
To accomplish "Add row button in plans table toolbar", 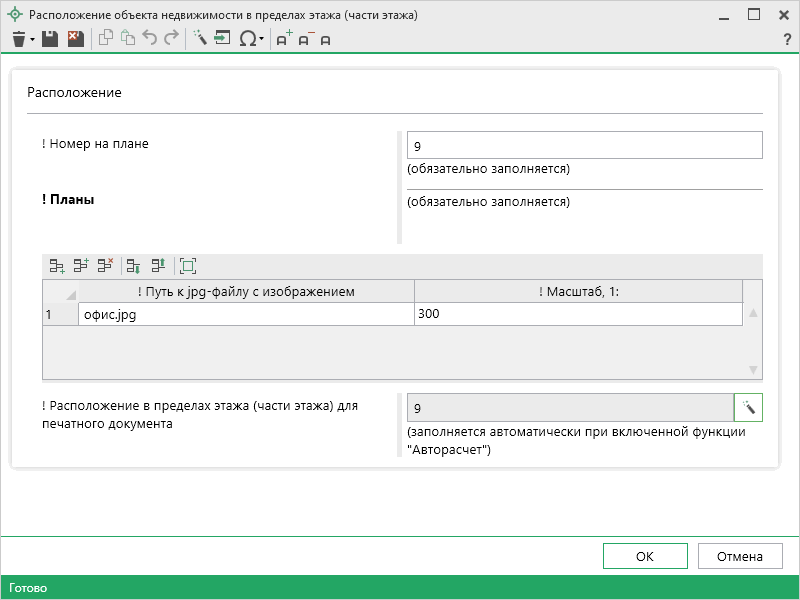I will [57, 266].
